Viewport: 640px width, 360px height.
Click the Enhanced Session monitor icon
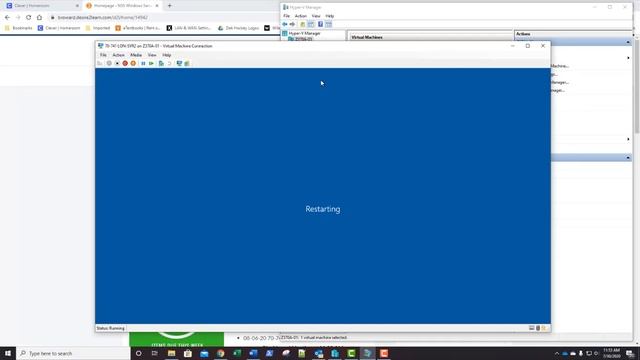click(x=179, y=63)
